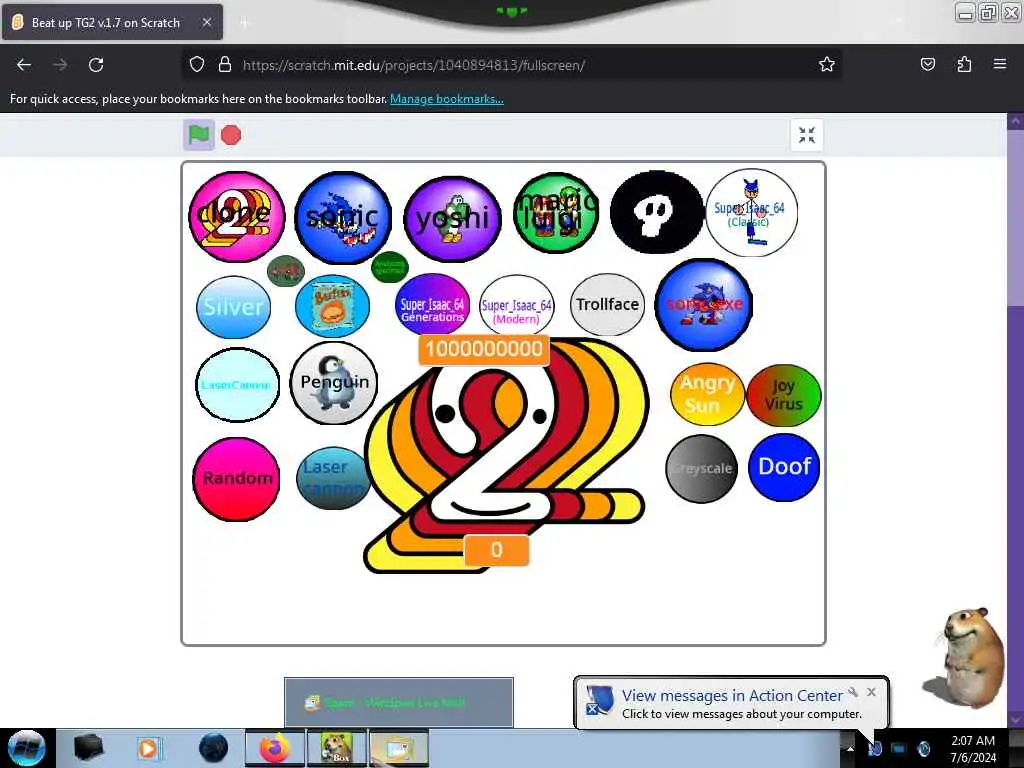Select the blue sonic character circle
This screenshot has height=768, width=1024.
click(x=343, y=217)
